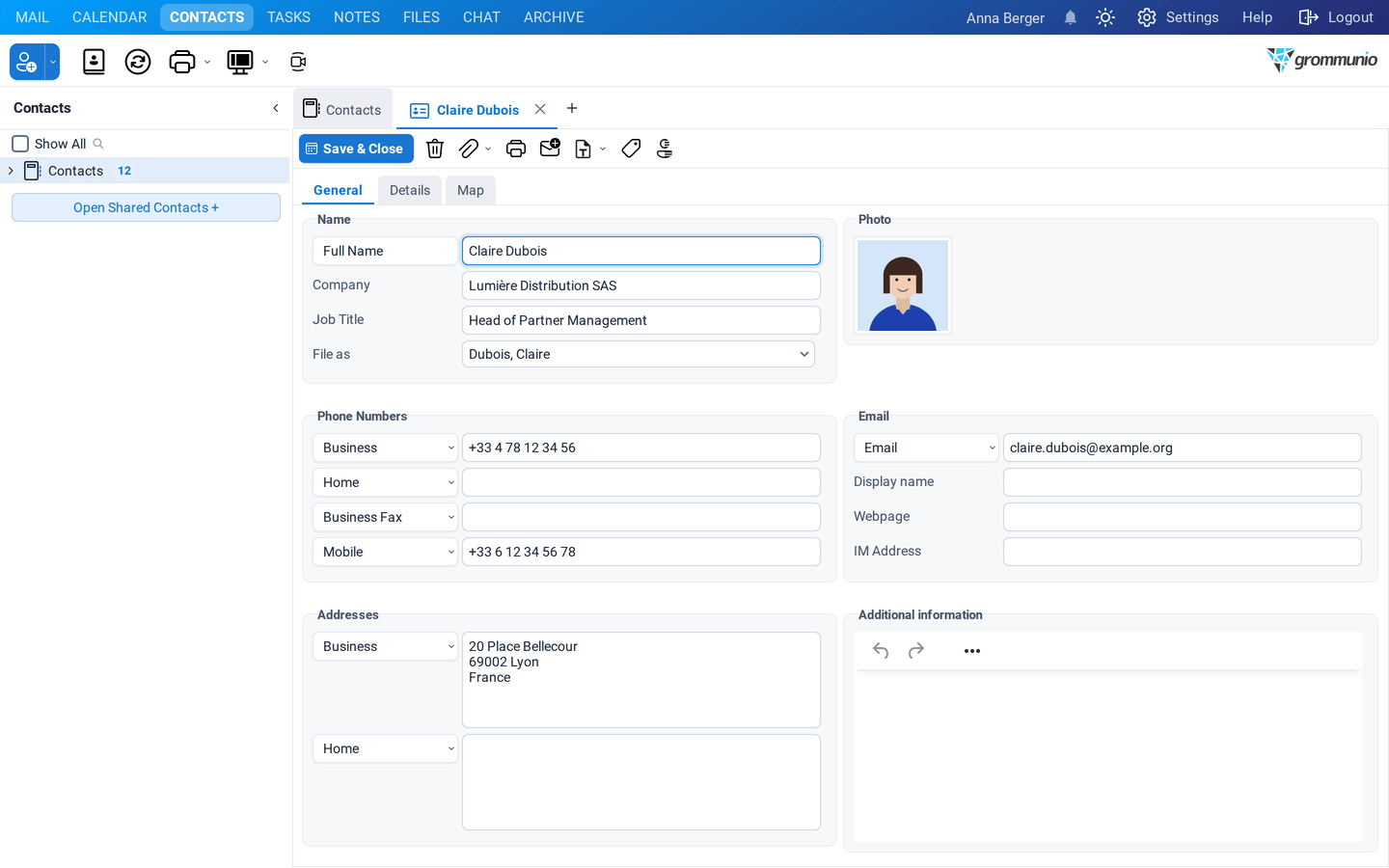
Task: Open the address book icon
Action: pyautogui.click(x=94, y=62)
